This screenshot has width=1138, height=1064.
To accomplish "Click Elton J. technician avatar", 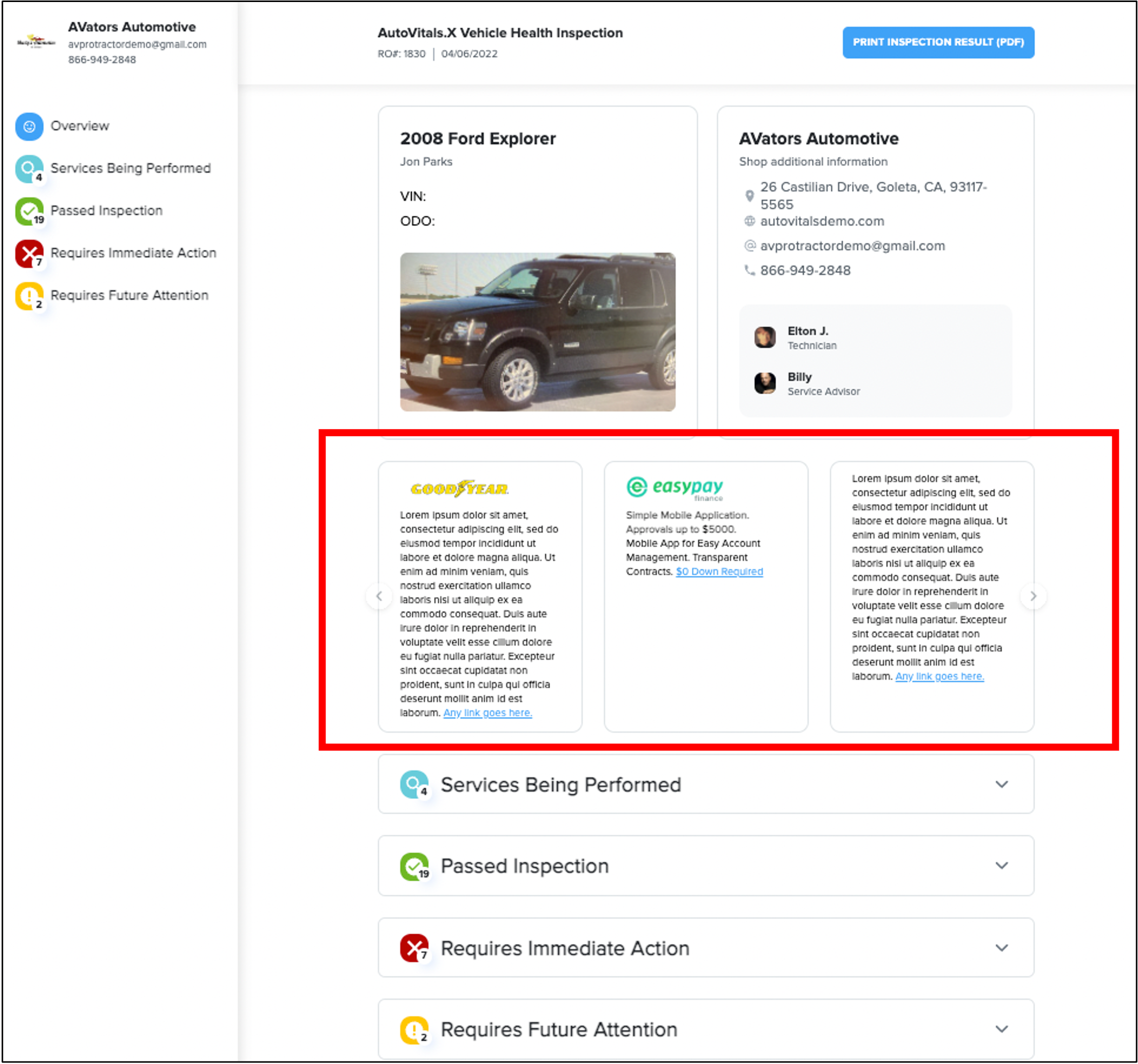I will (765, 337).
